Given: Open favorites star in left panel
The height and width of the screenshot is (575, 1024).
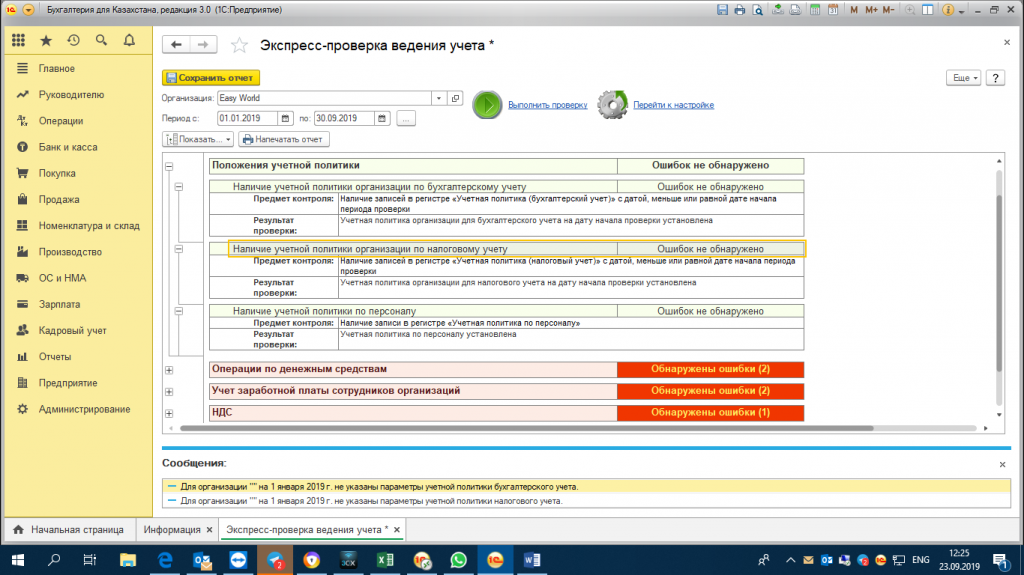Looking at the screenshot, I should tap(46, 41).
